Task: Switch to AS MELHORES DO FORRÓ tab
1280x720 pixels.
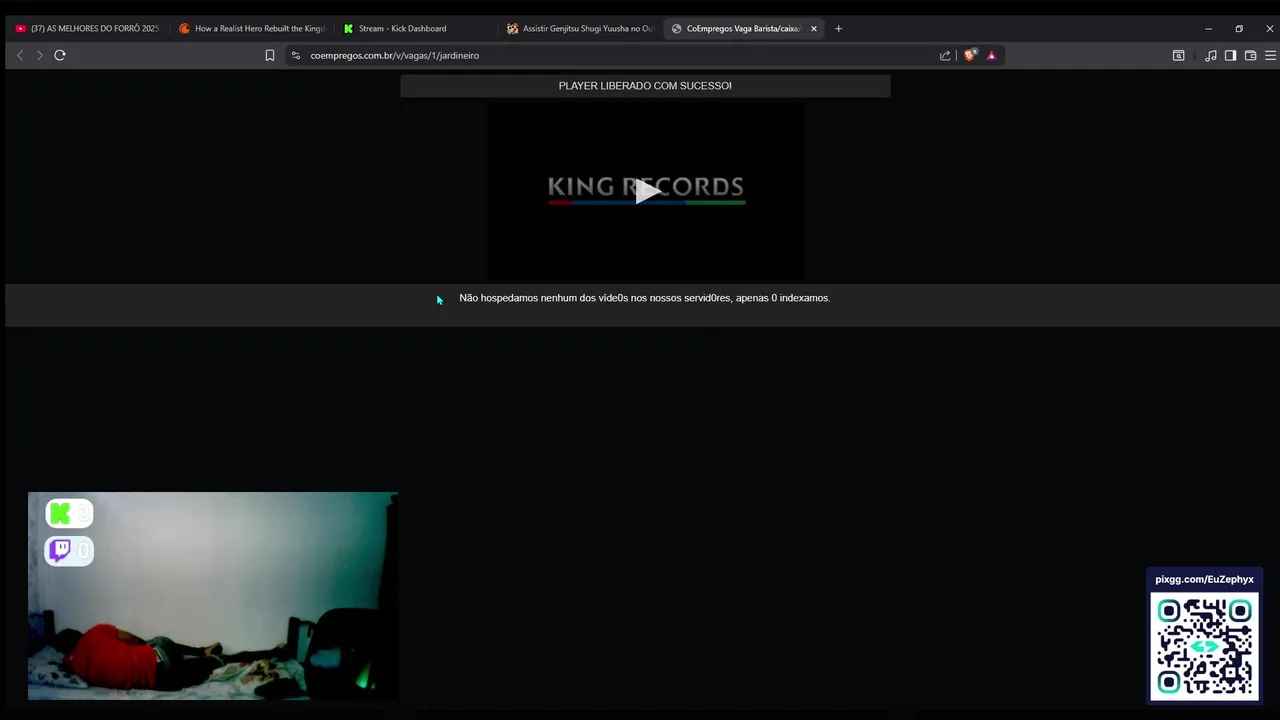Action: click(x=87, y=28)
